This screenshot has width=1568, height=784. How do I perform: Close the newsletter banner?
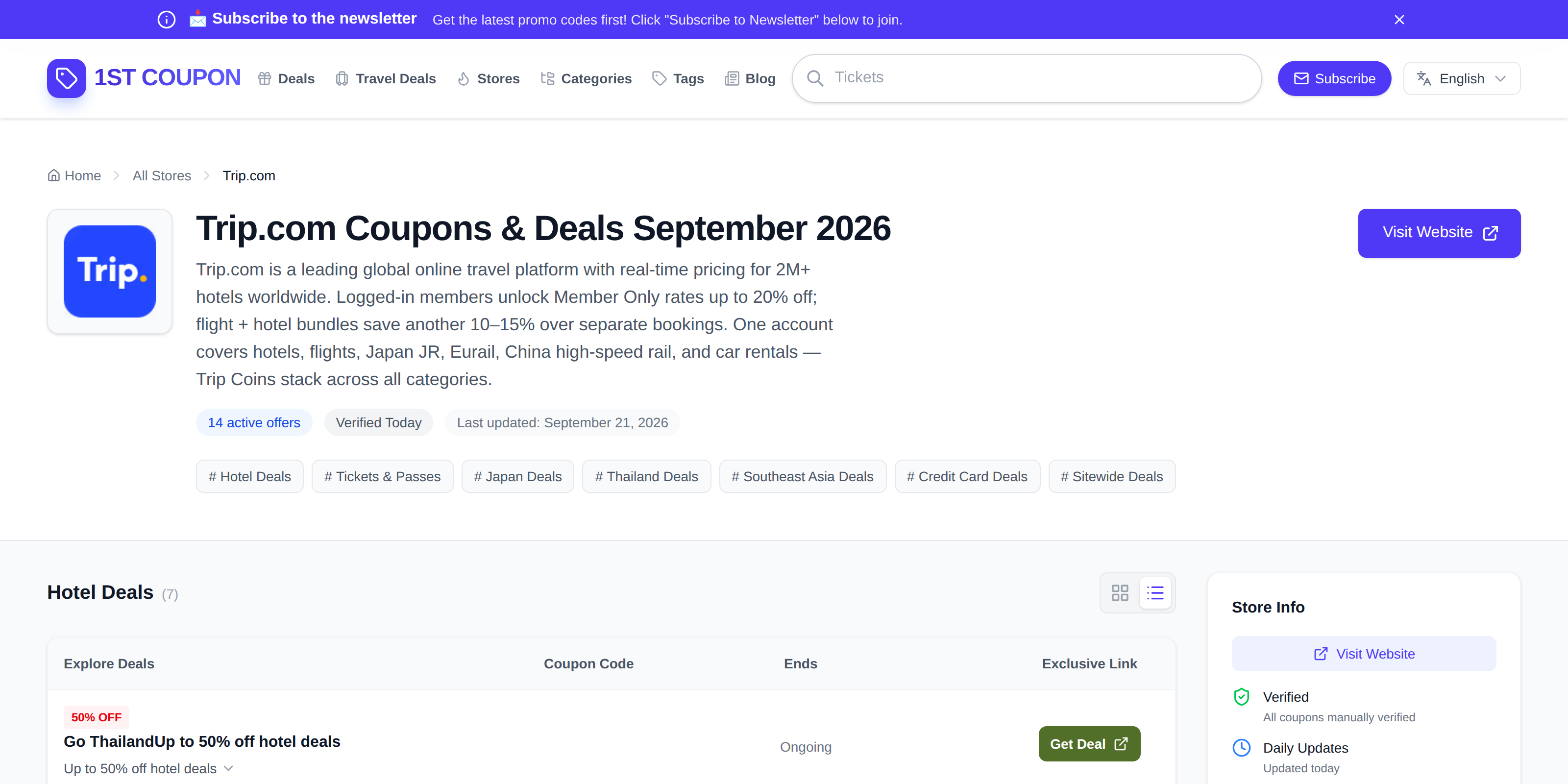click(1399, 20)
